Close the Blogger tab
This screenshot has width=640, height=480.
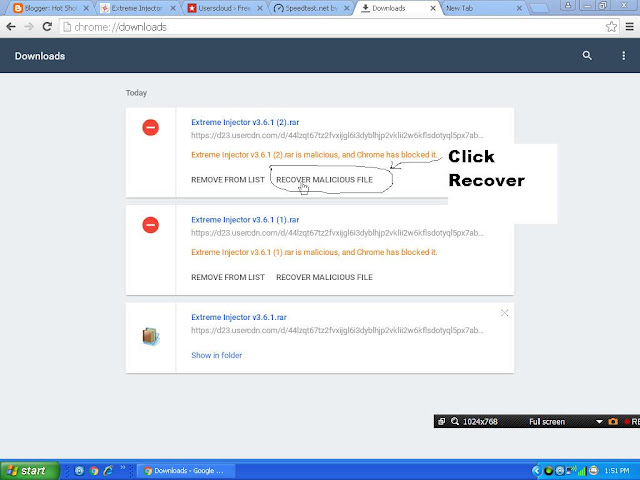(86, 8)
